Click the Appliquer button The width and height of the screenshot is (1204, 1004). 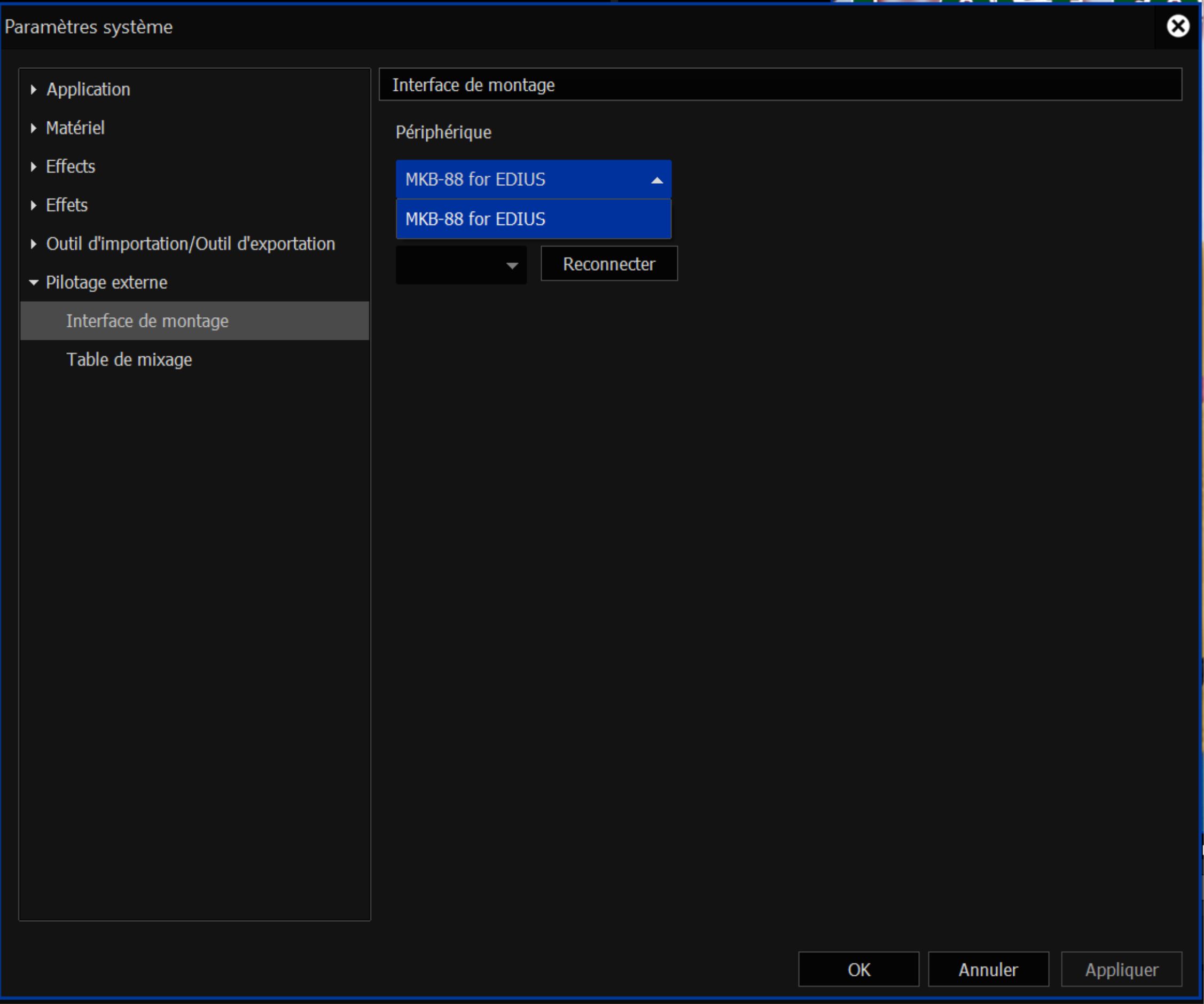[x=1121, y=969]
